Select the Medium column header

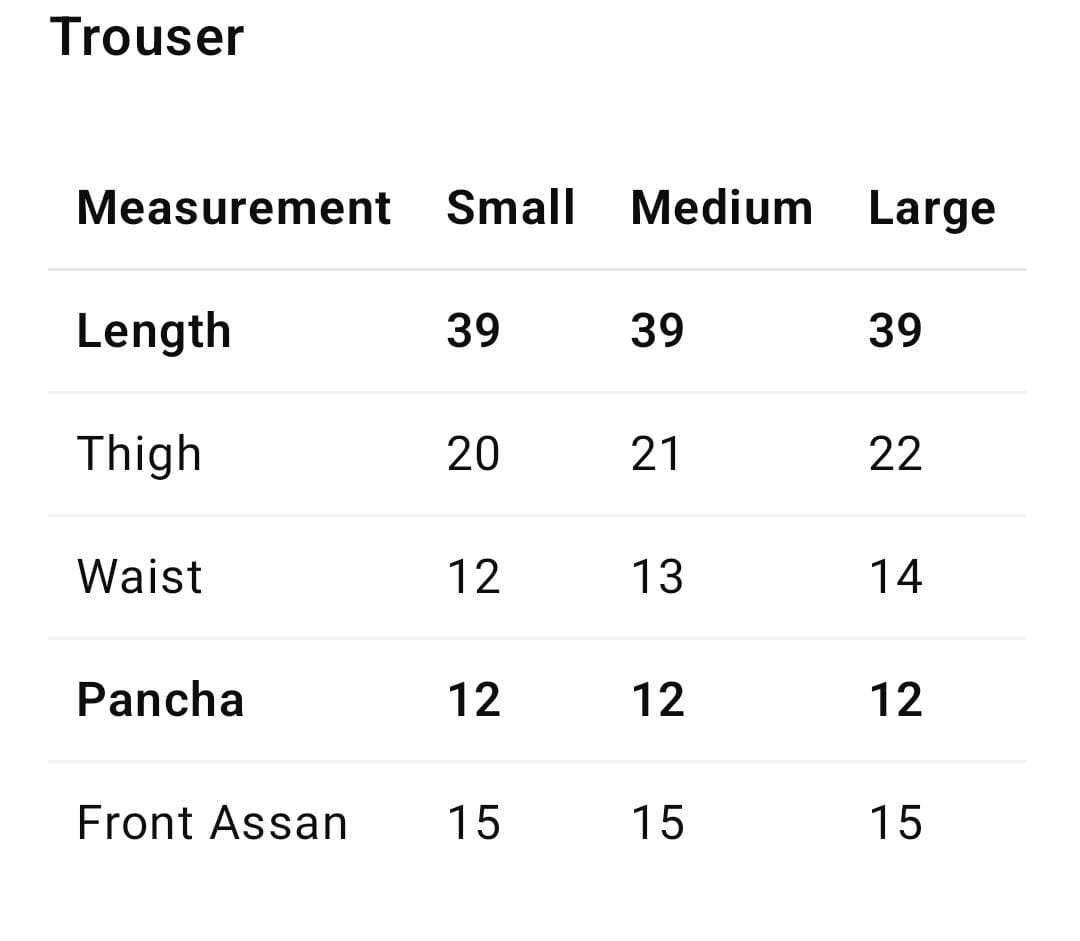[721, 208]
